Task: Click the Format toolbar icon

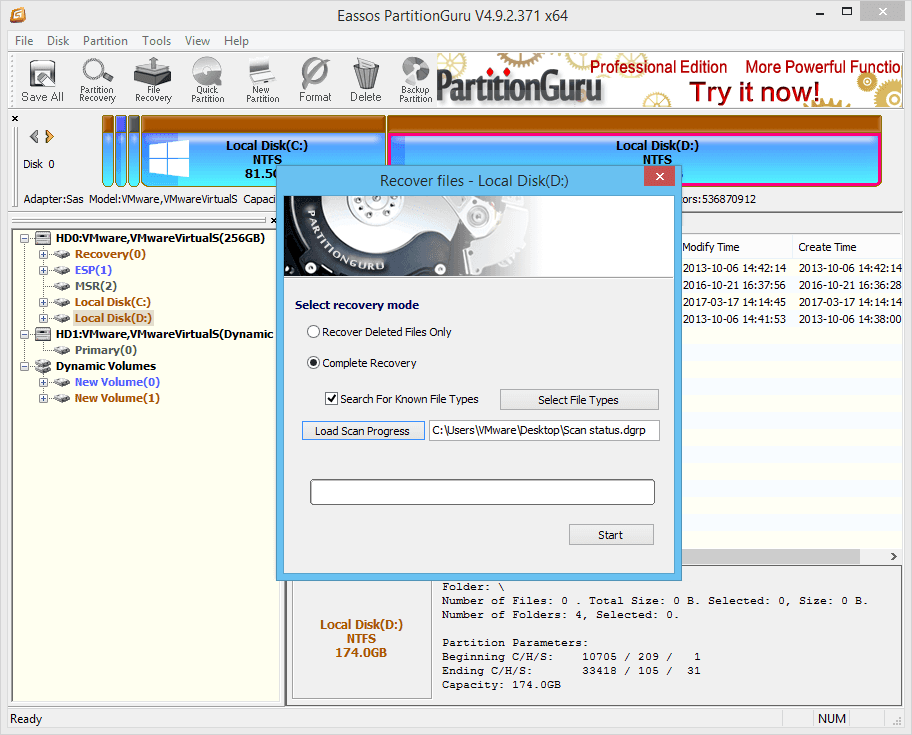Action: coord(315,81)
